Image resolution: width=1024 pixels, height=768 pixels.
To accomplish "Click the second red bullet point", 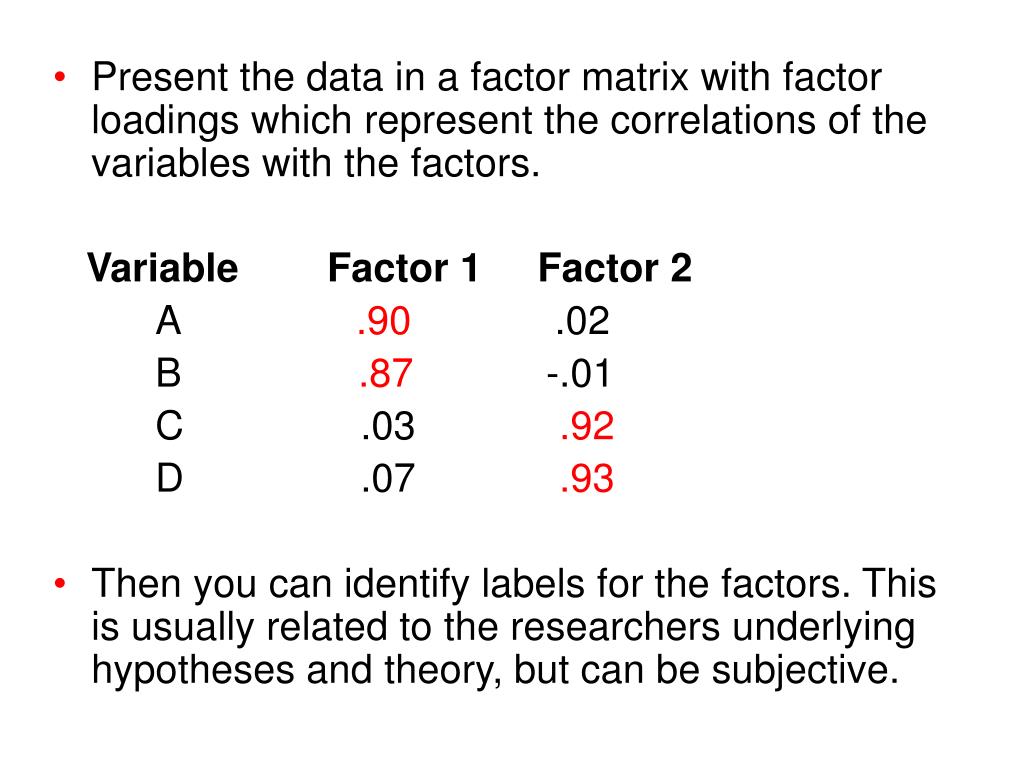I will tap(60, 583).
